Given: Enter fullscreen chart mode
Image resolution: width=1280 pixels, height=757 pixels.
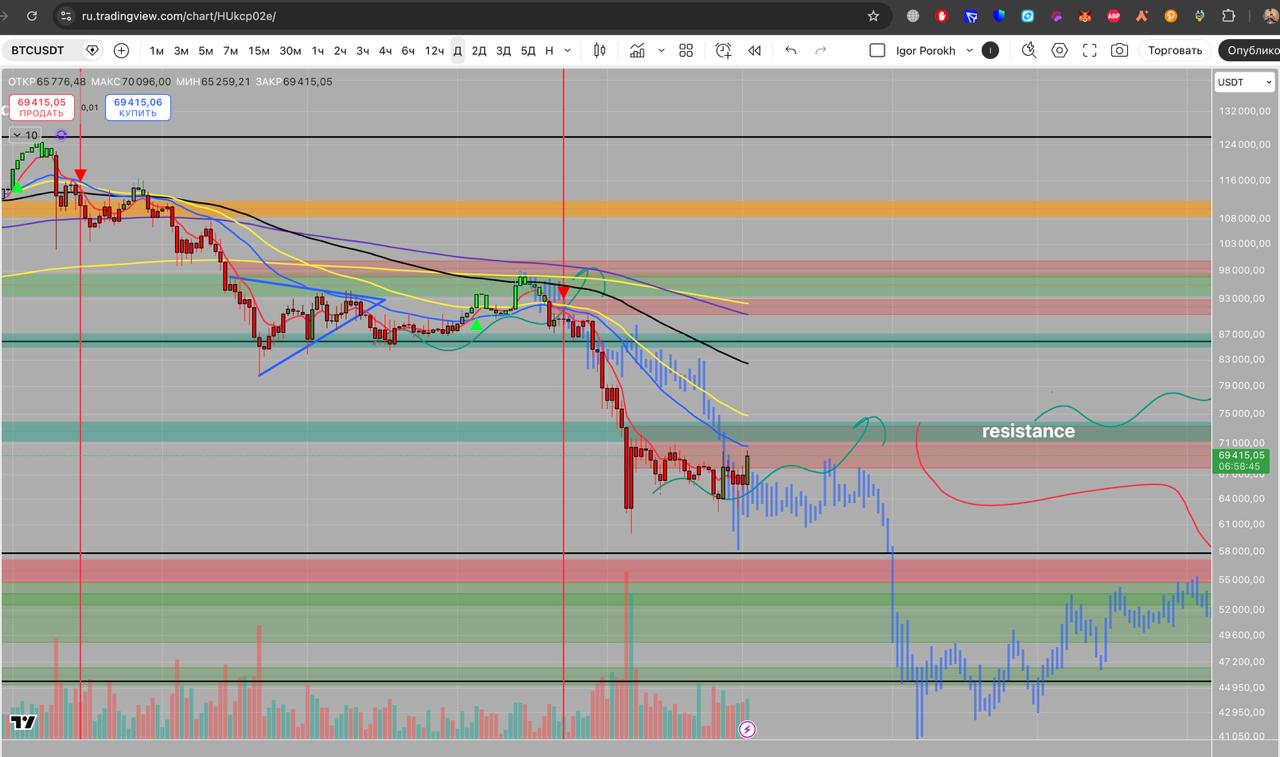Looking at the screenshot, I should (x=1090, y=51).
